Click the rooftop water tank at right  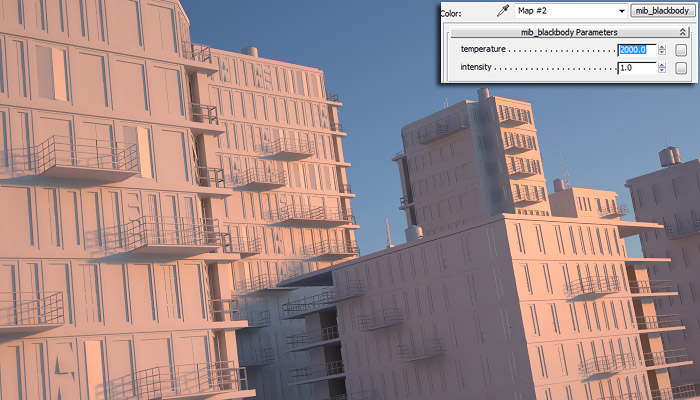[x=669, y=157]
